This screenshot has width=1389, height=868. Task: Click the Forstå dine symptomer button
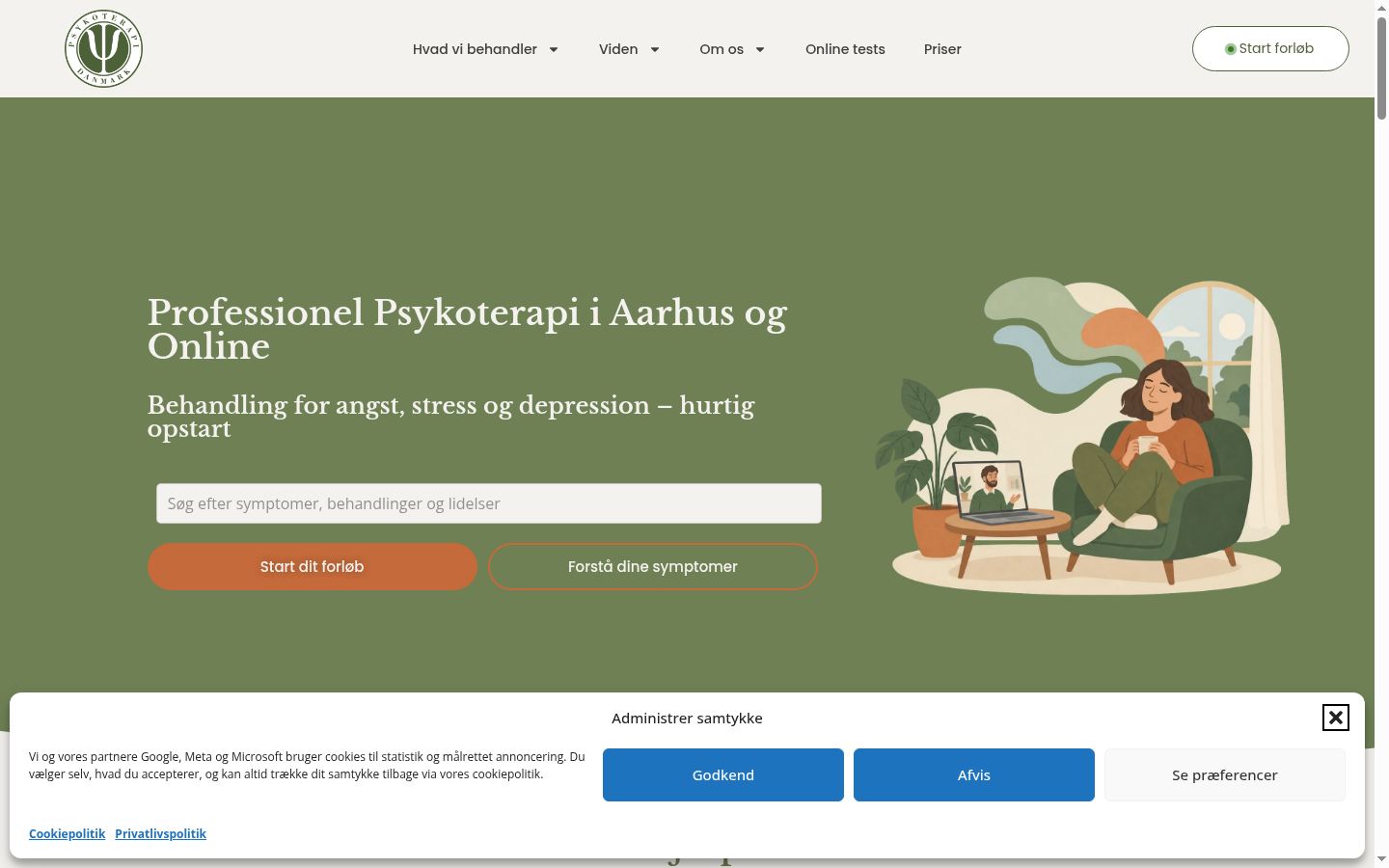pos(653,566)
